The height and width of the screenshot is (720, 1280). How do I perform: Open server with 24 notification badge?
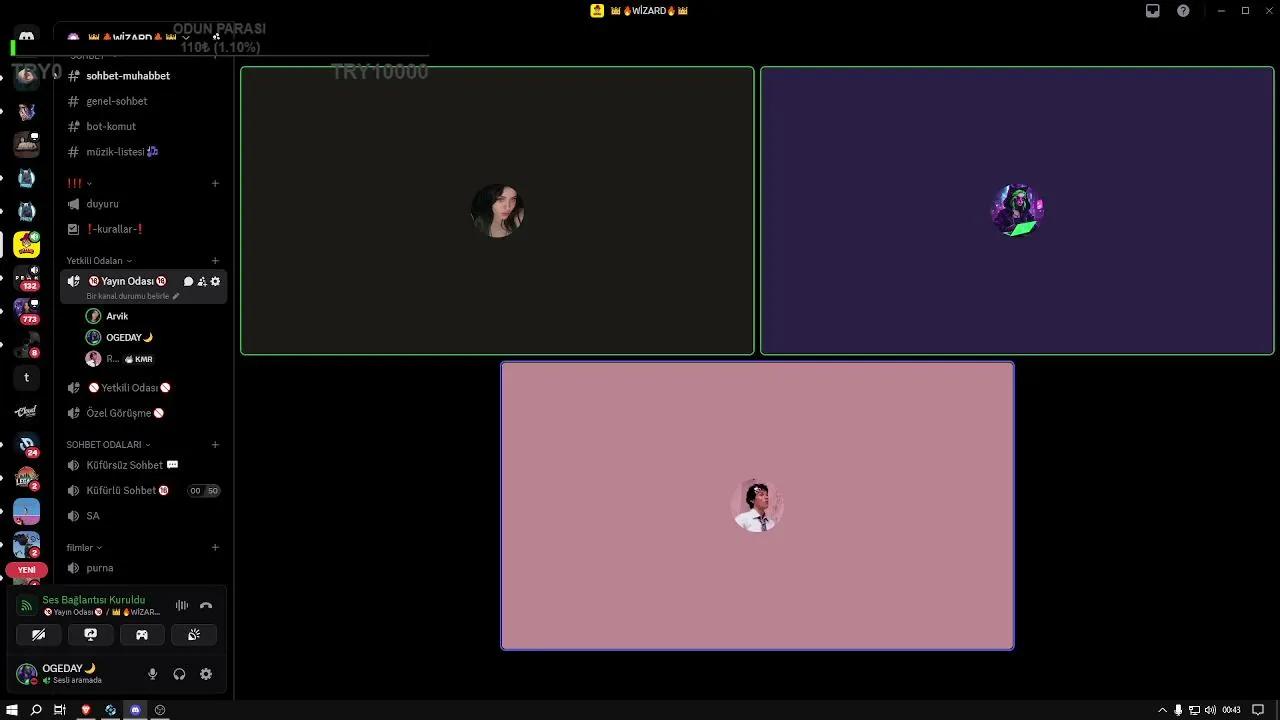coord(27,445)
